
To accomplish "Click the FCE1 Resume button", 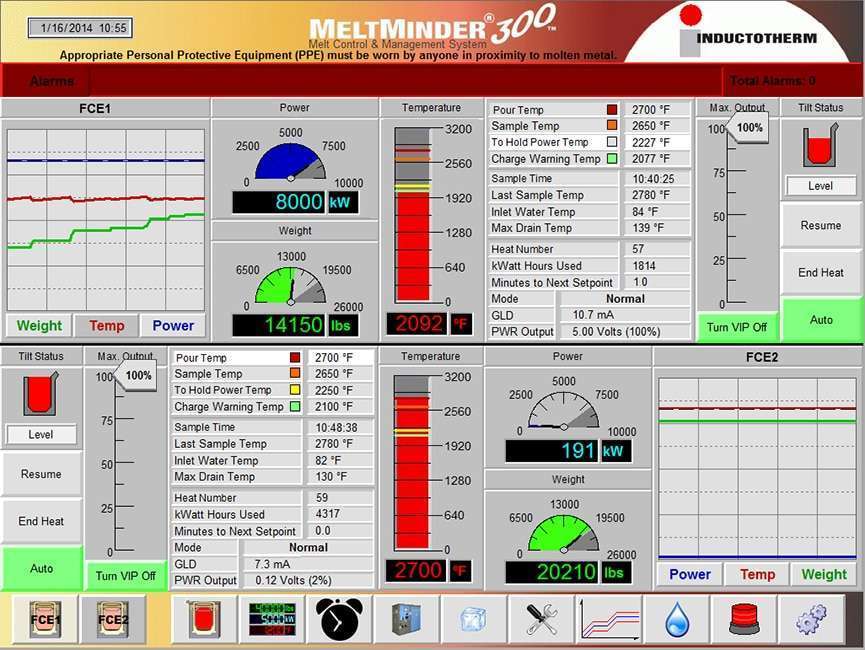I will tap(821, 225).
